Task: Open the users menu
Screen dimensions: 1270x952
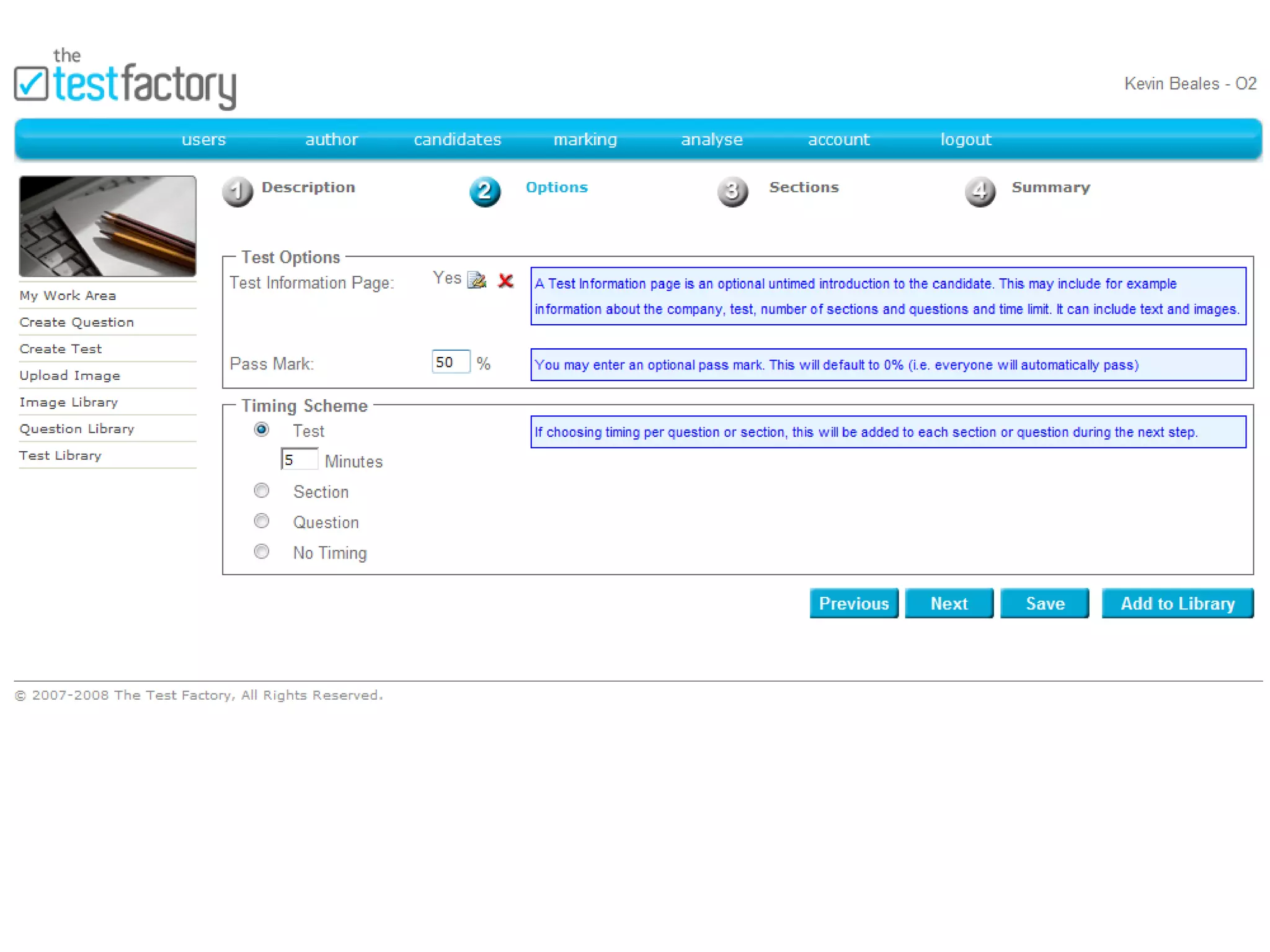Action: [203, 139]
